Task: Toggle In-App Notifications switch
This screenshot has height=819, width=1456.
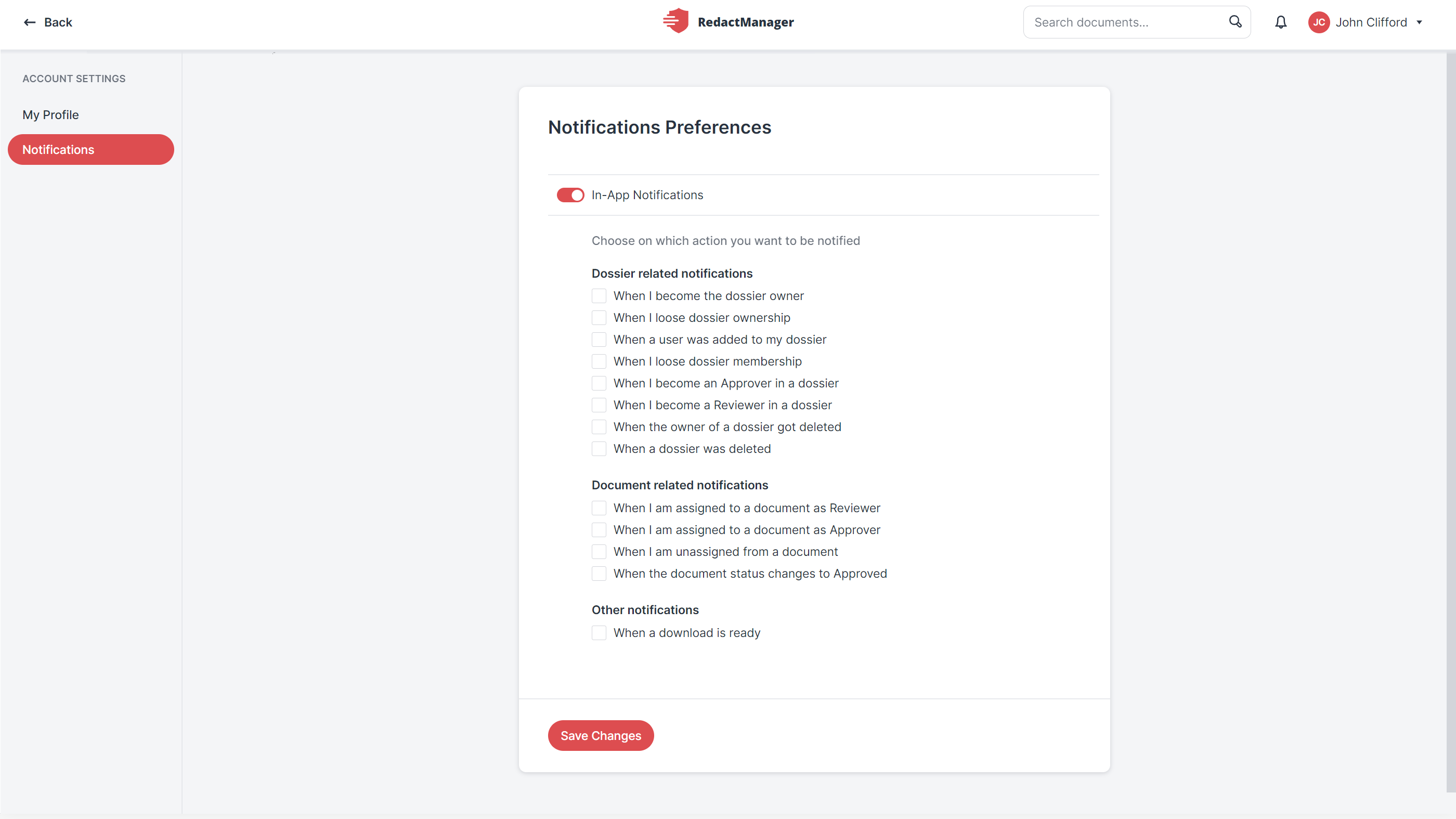Action: (x=570, y=195)
